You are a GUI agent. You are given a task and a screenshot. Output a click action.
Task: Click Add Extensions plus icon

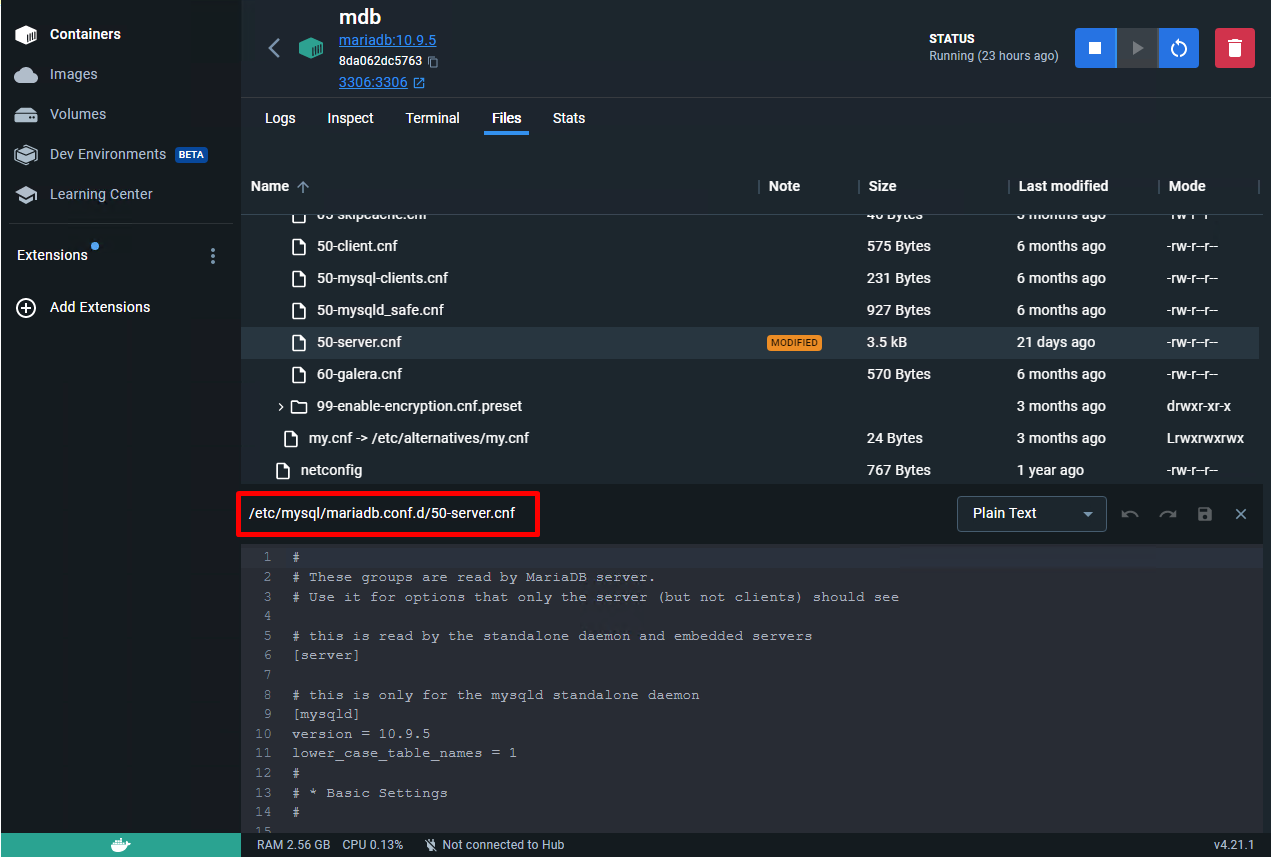pyautogui.click(x=26, y=308)
